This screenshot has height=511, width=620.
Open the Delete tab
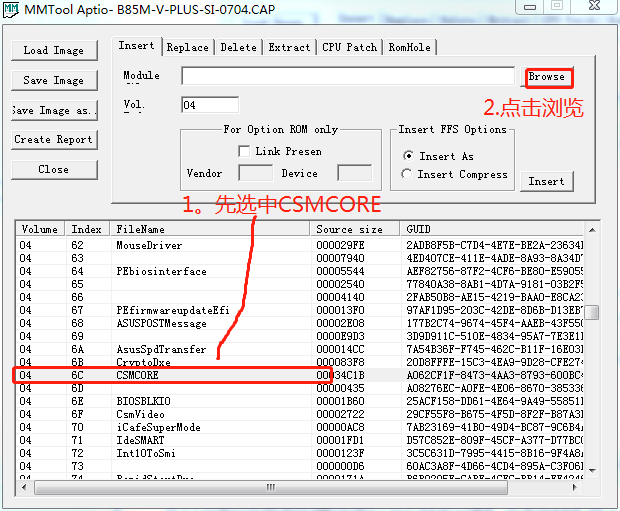238,47
